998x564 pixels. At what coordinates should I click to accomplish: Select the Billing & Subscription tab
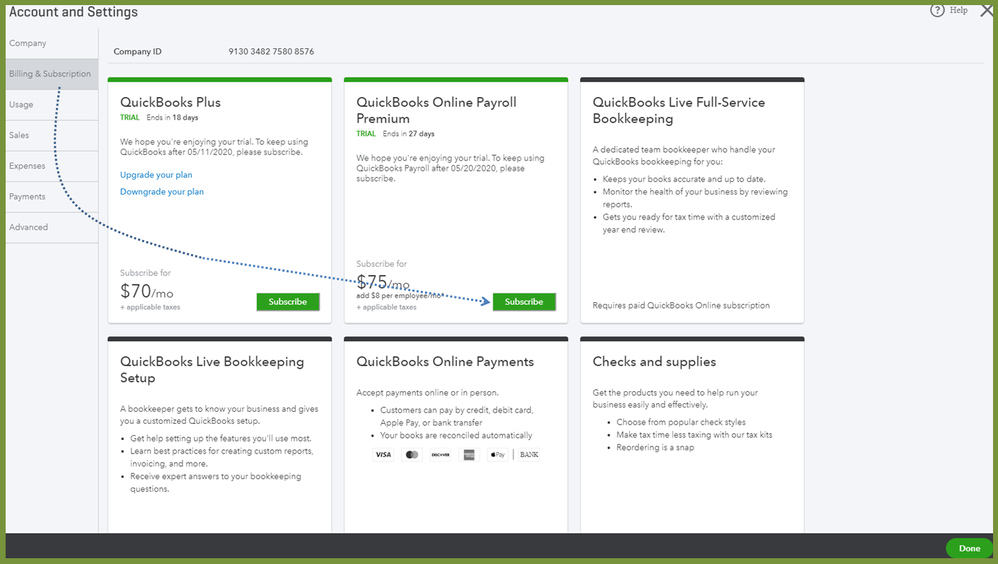tap(52, 74)
